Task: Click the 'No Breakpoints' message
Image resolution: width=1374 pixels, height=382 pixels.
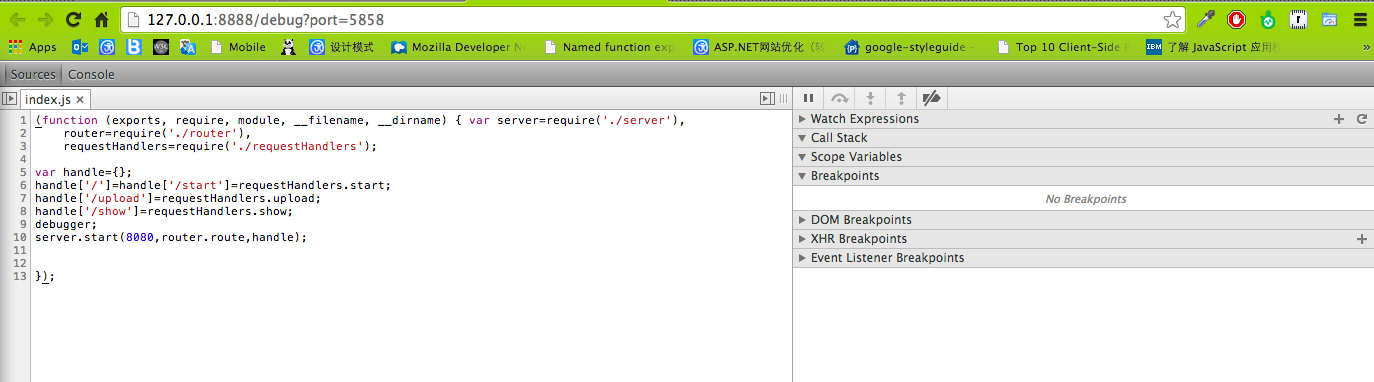Action: pyautogui.click(x=1085, y=199)
